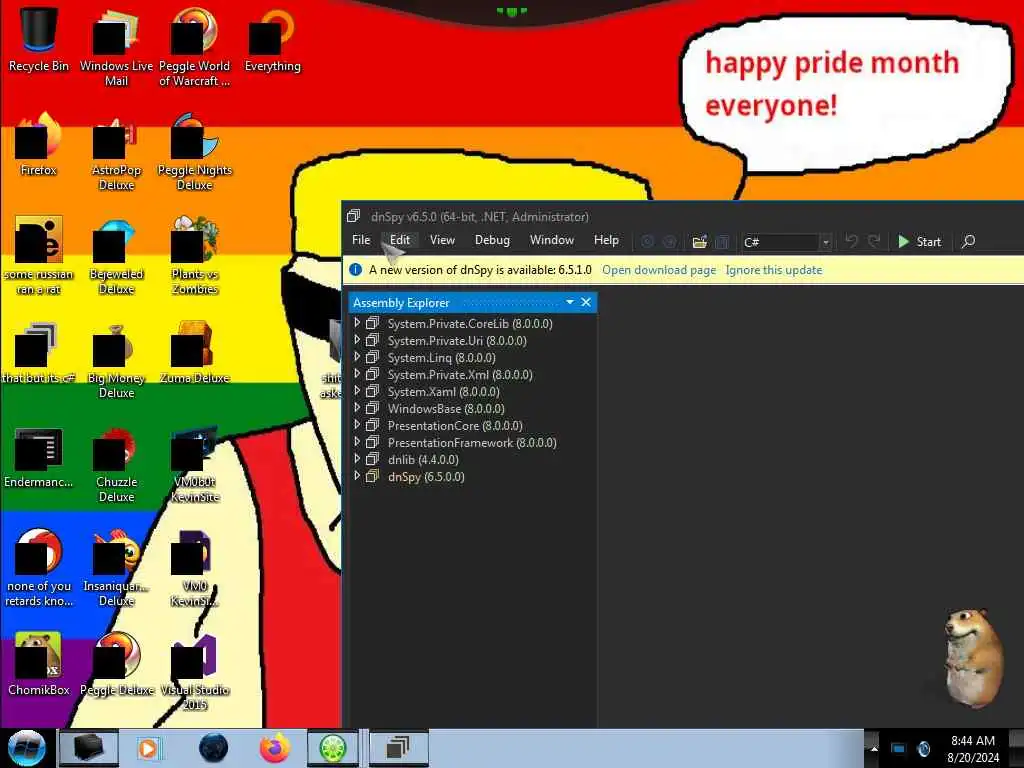
Task: Select System.Xaml (8.0.0.0) row
Action: [472, 391]
